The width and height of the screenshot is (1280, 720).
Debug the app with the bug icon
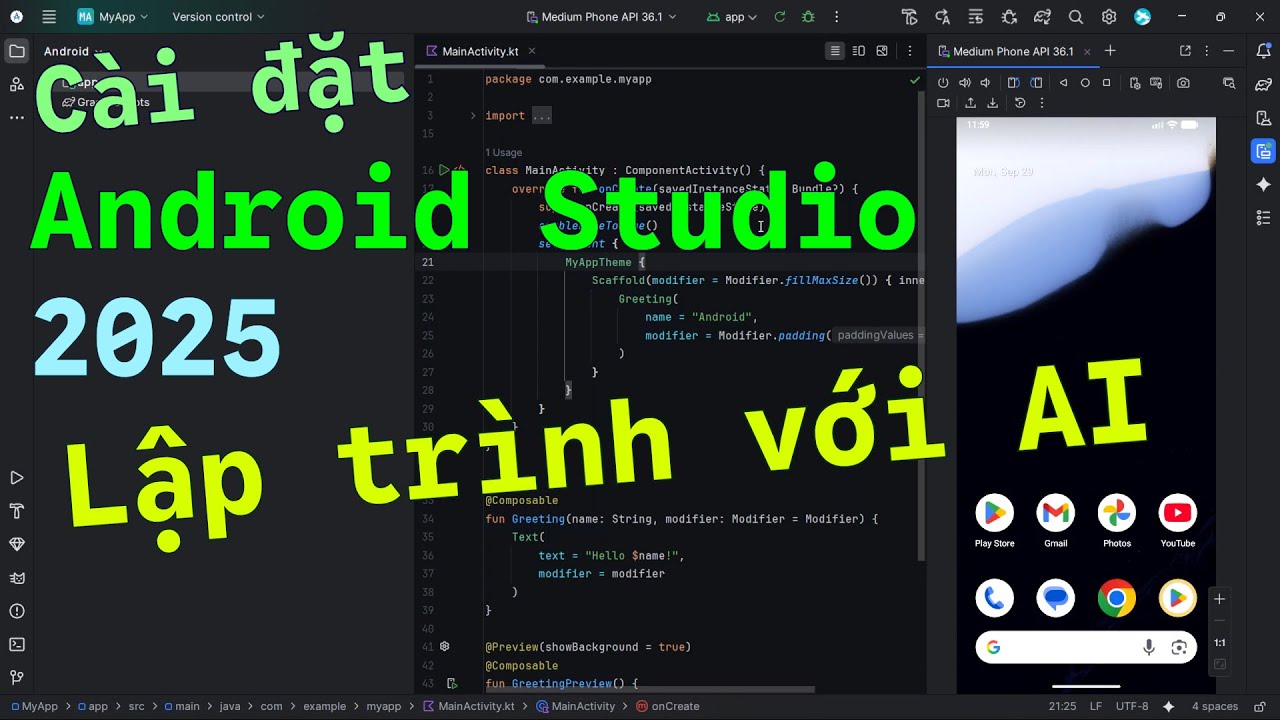[808, 17]
